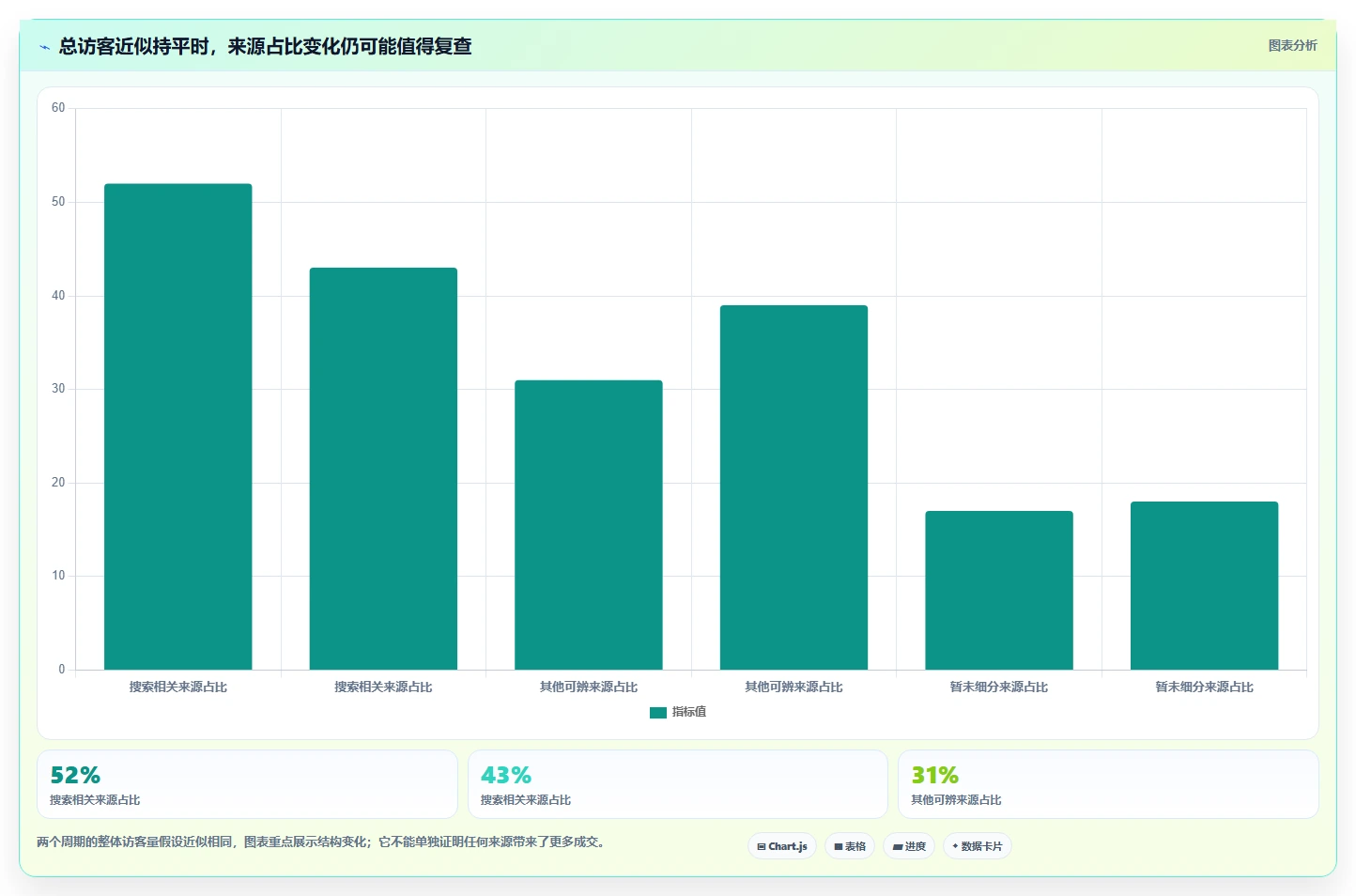1356x896 pixels.
Task: Click the y-axis tick label 20
Action: click(x=58, y=483)
